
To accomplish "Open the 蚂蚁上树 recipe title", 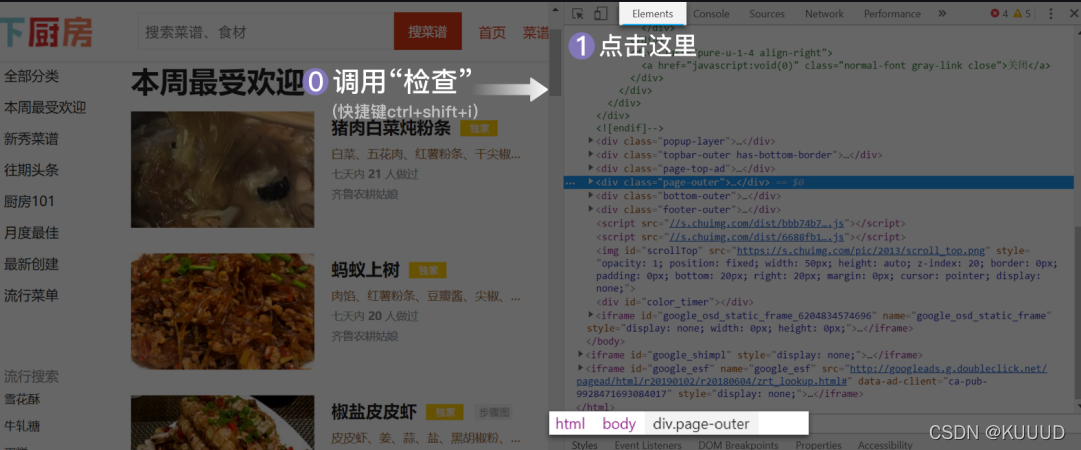I will pos(365,270).
